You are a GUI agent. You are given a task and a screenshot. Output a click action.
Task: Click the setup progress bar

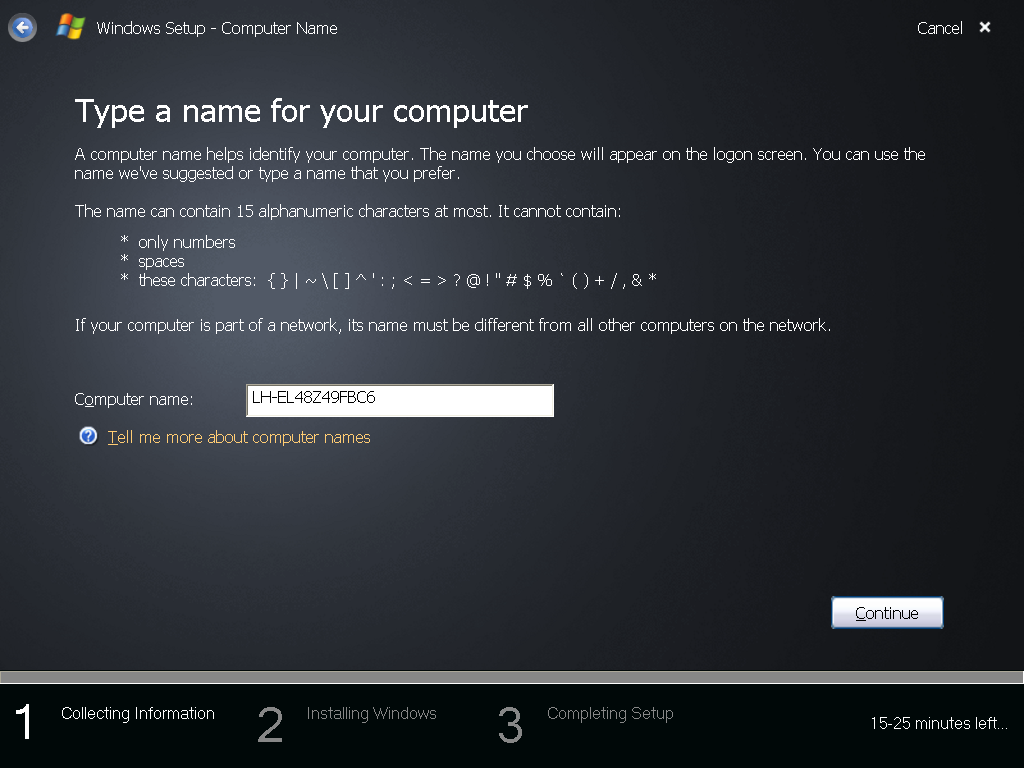[512, 677]
